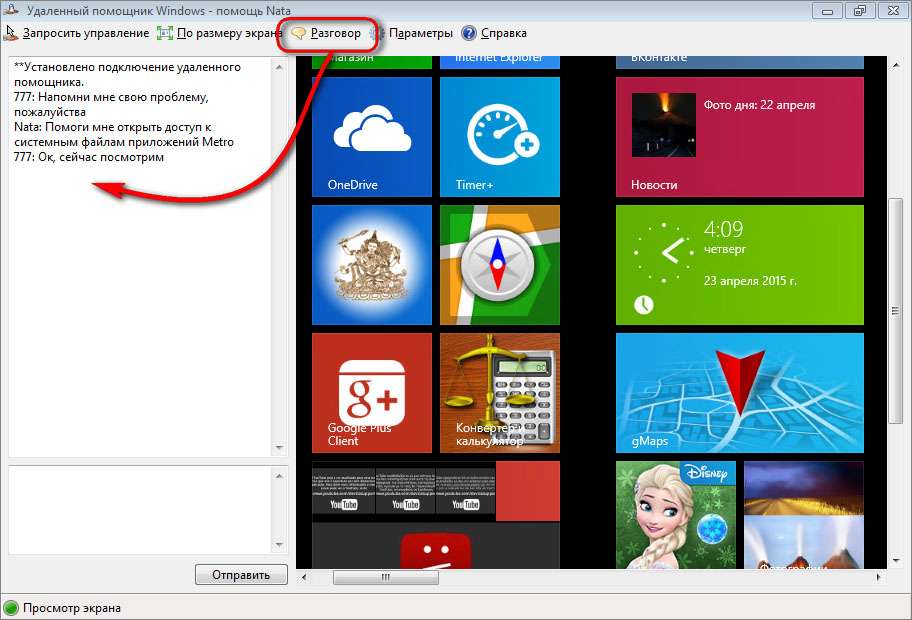The height and width of the screenshot is (620, 912).
Task: Click the window title bar app icon
Action: pos(10,10)
